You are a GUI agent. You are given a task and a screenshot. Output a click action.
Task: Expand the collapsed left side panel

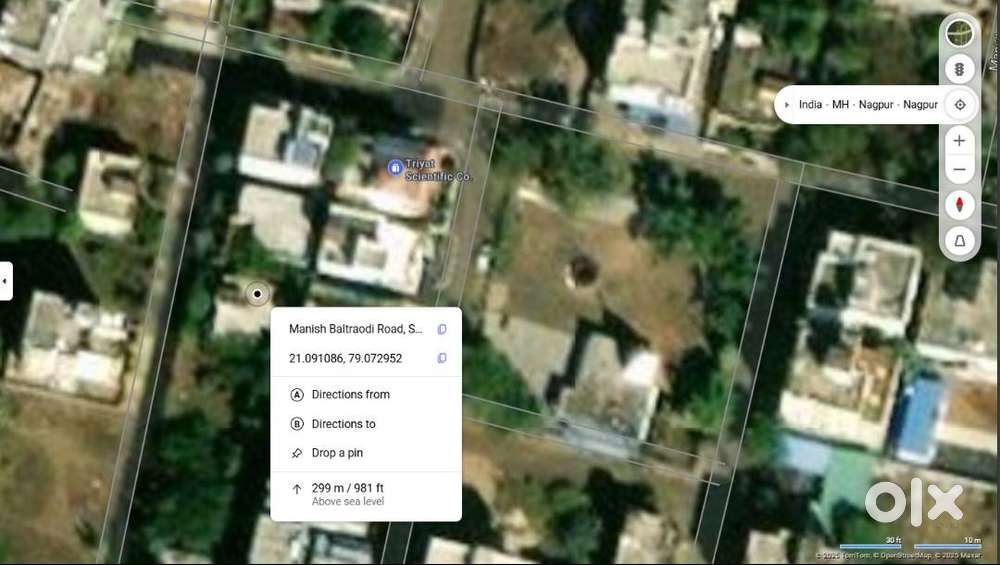coord(5,281)
